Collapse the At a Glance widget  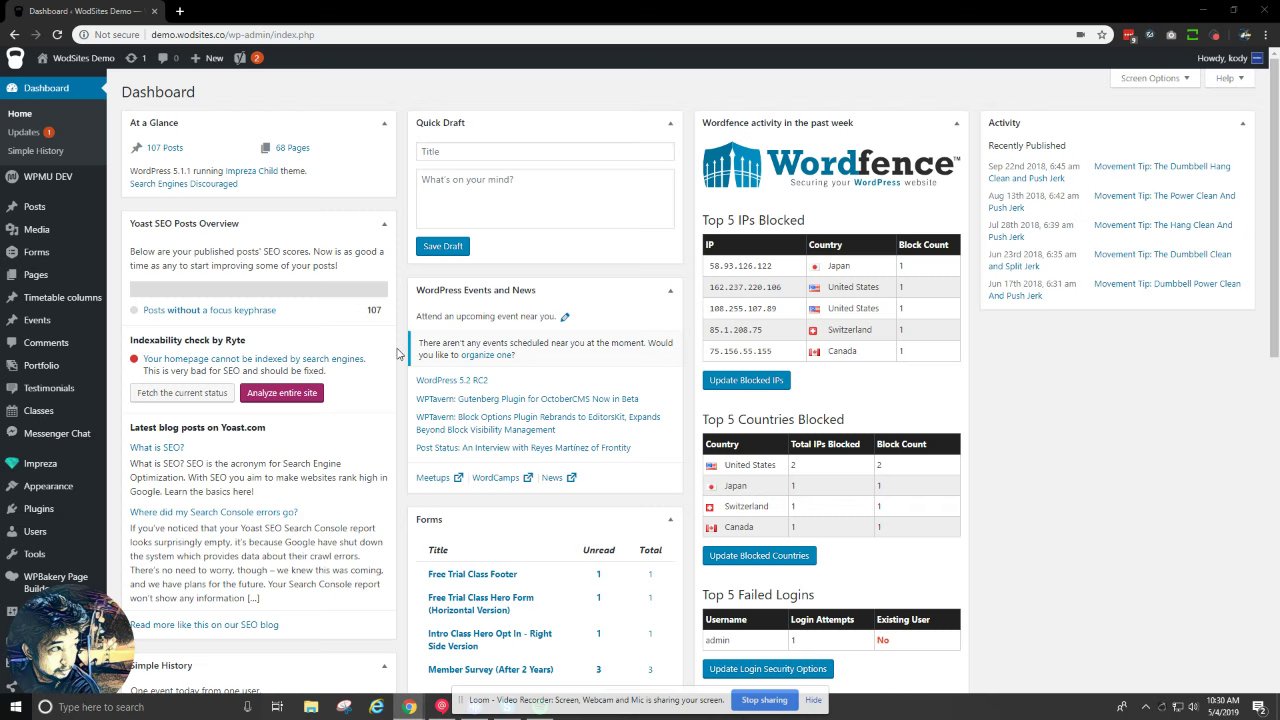[x=384, y=123]
